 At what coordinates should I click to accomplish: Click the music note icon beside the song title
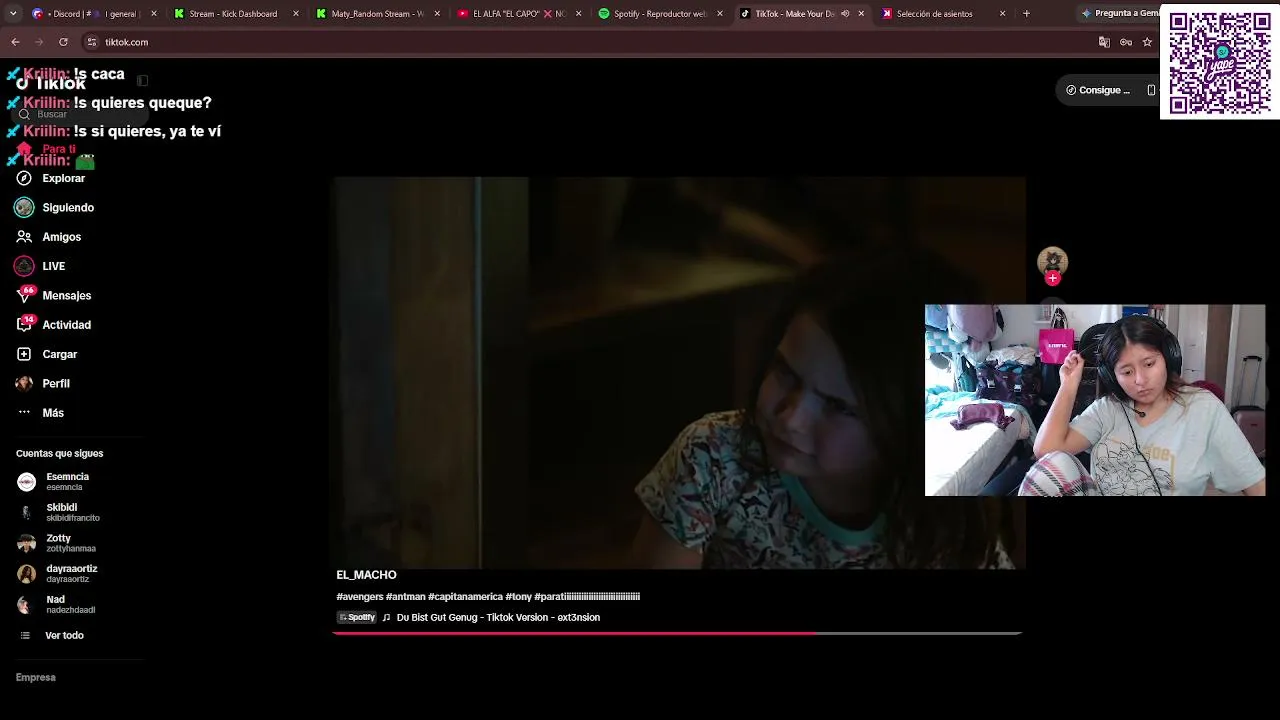point(386,617)
